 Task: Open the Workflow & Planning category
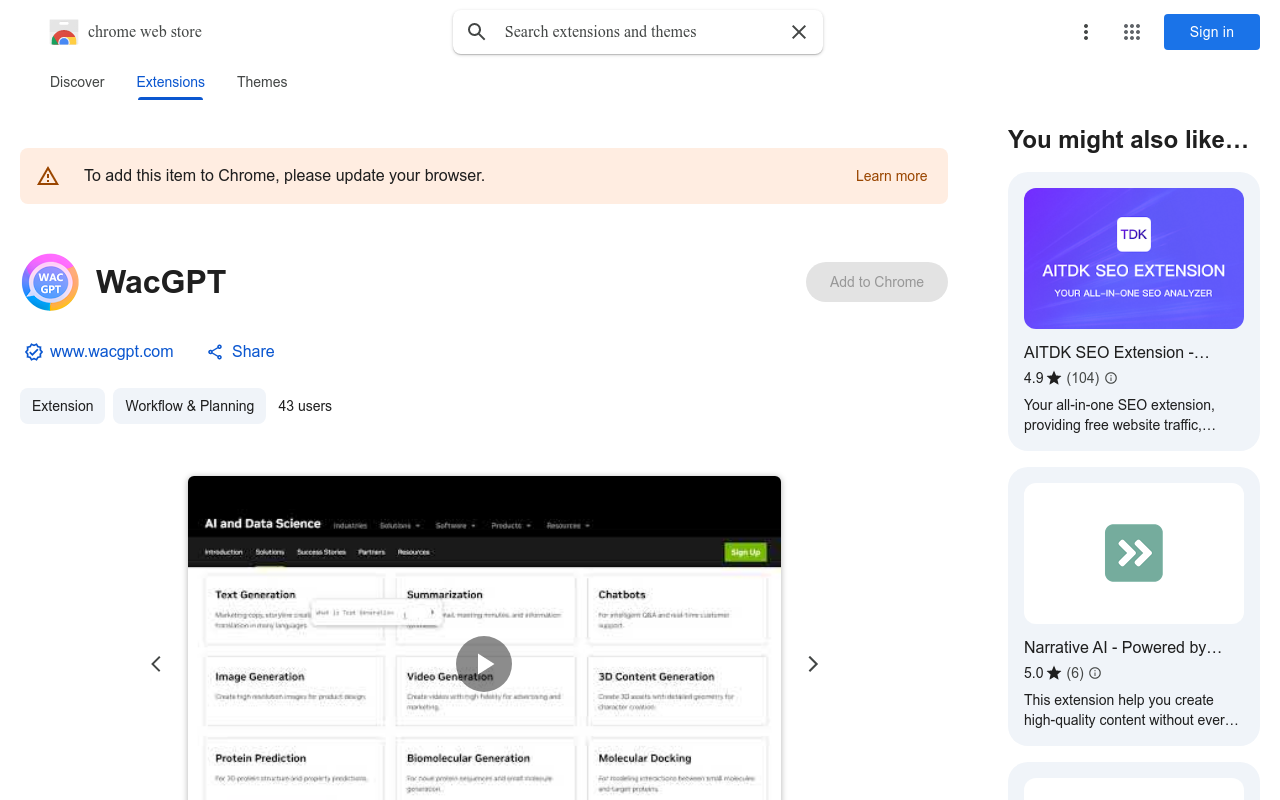coord(190,406)
